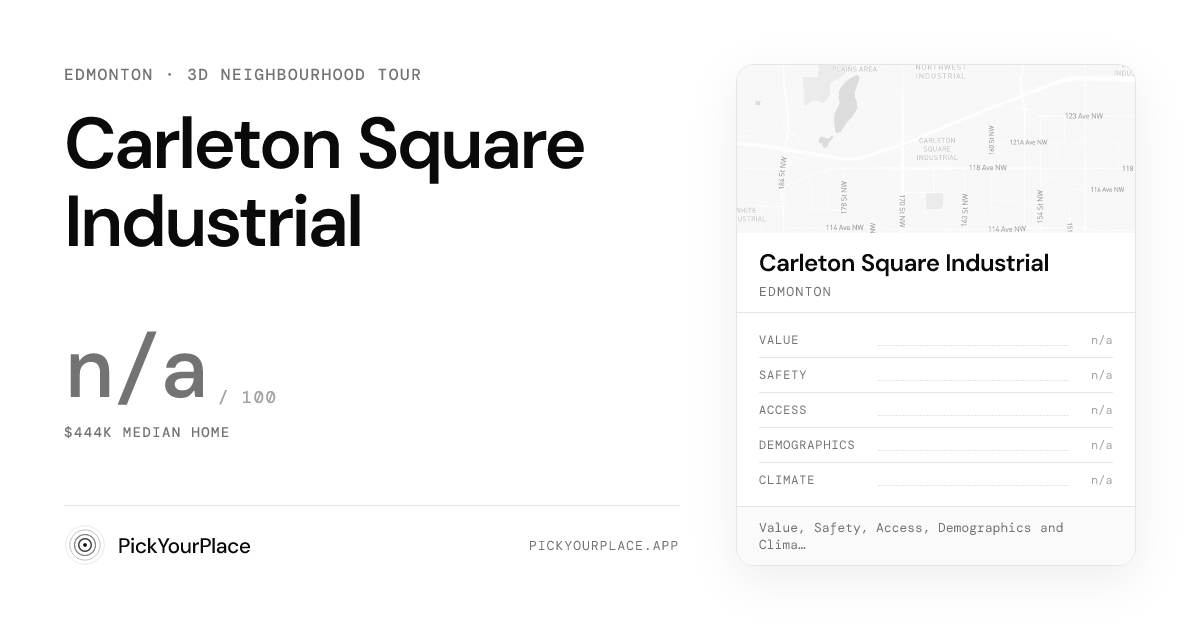Click the EDMONTON · 3D NEIGHBOURHOOD TOUR header
The image size is (1200, 630).
[243, 75]
